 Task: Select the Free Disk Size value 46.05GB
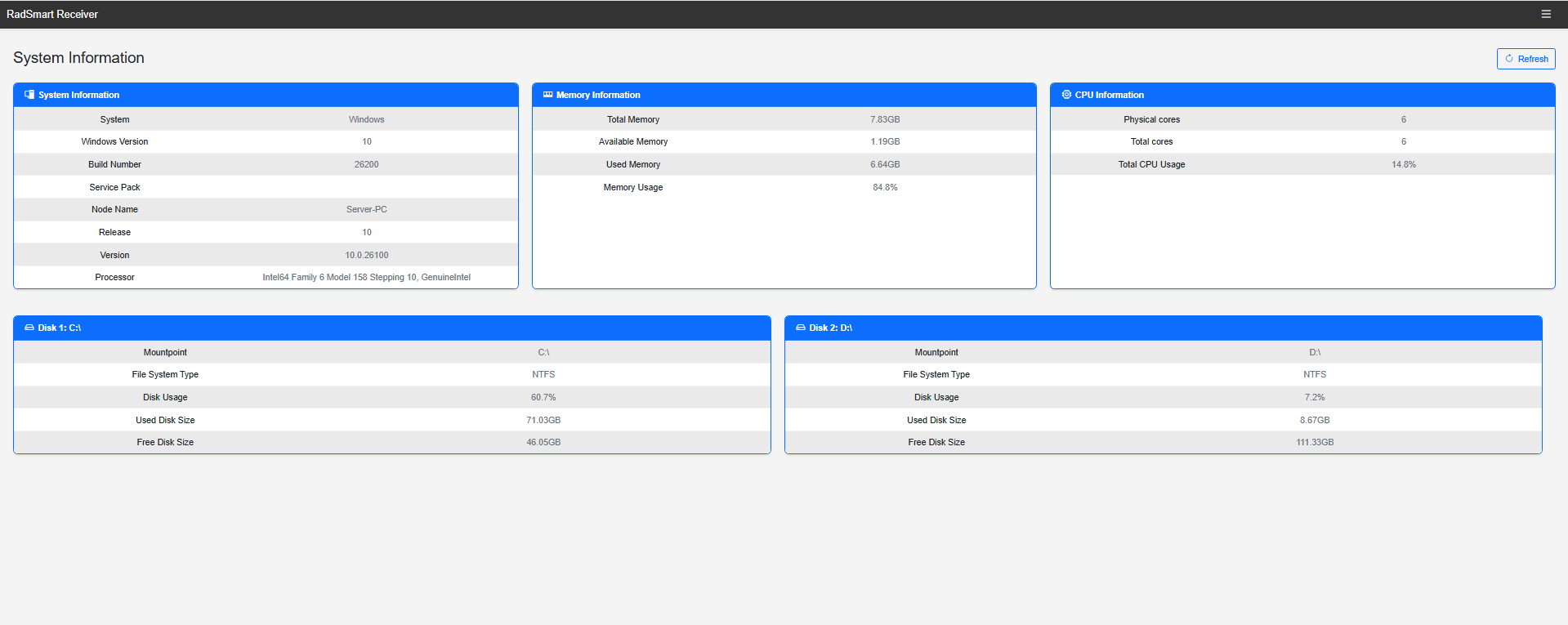[x=543, y=442]
